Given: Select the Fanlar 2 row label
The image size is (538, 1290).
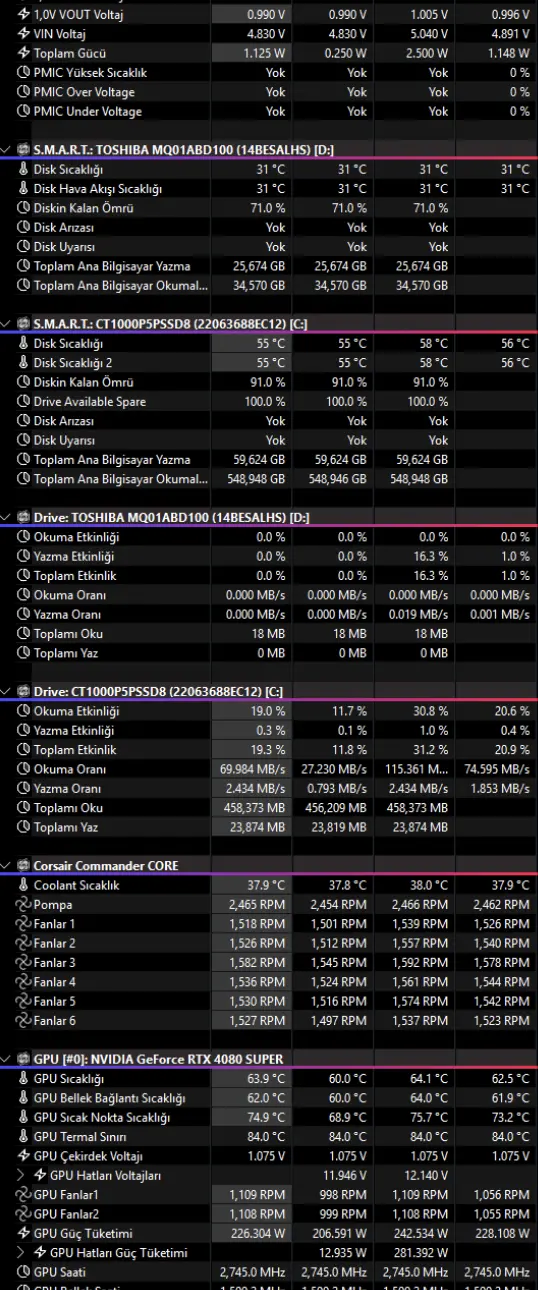Looking at the screenshot, I should click(x=54, y=943).
